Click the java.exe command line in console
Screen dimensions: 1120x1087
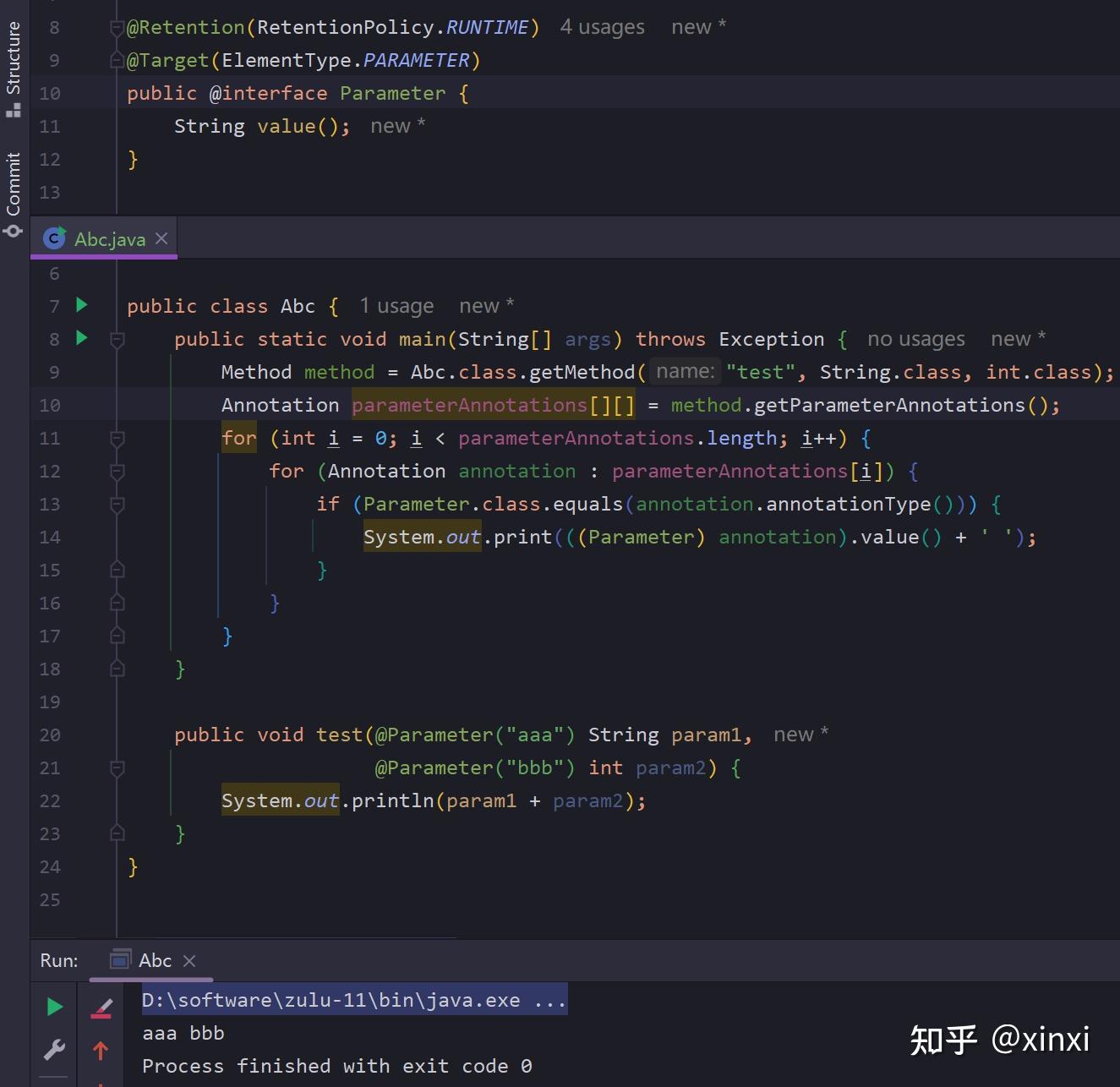(x=354, y=1000)
